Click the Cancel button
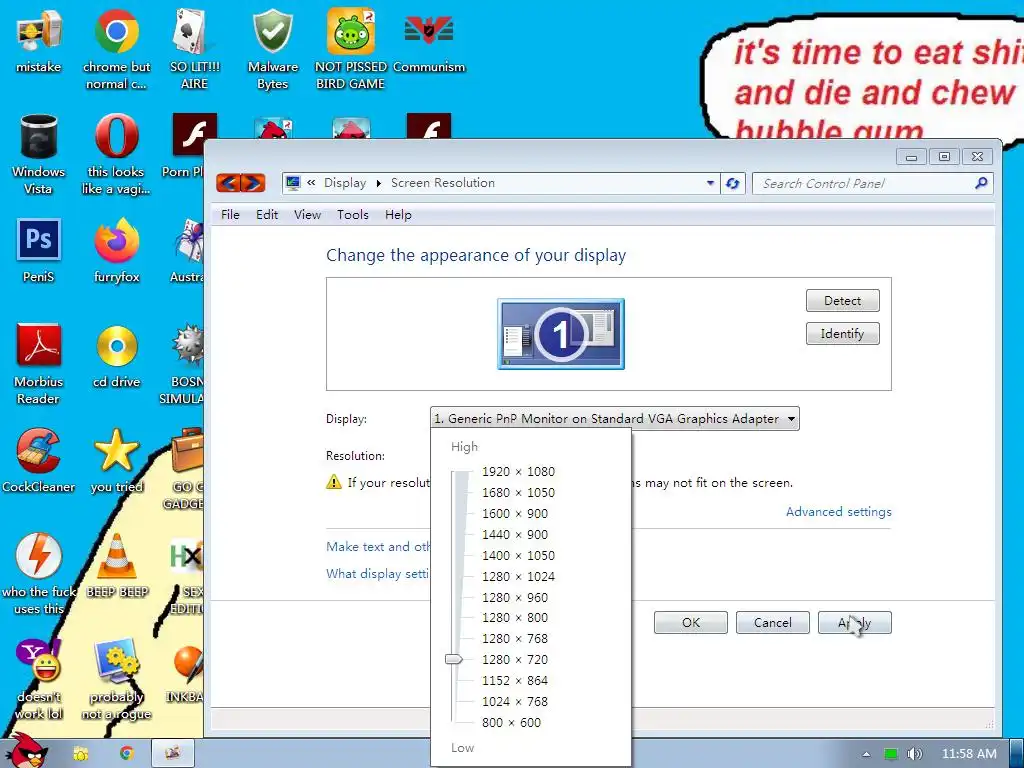This screenshot has width=1024, height=768. pyautogui.click(x=773, y=622)
